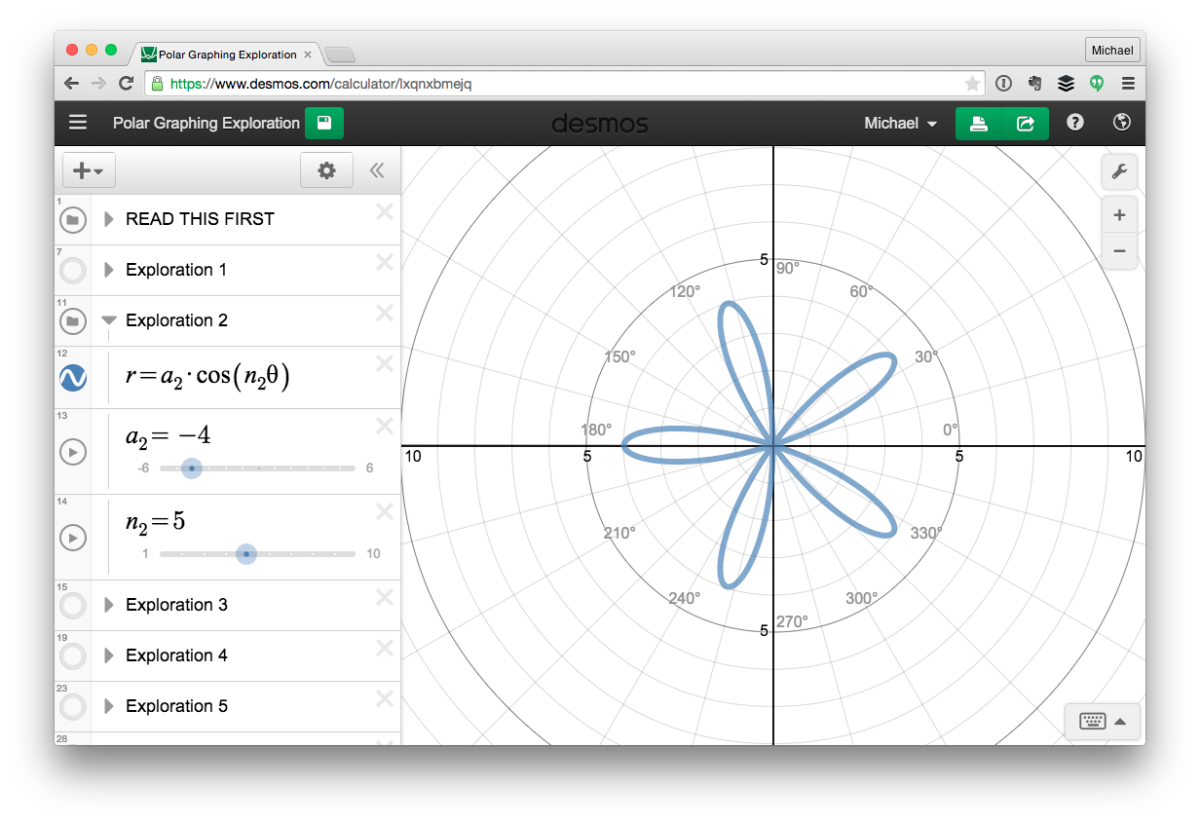
Task: Show the on-screen keyboard
Action: (x=1095, y=721)
